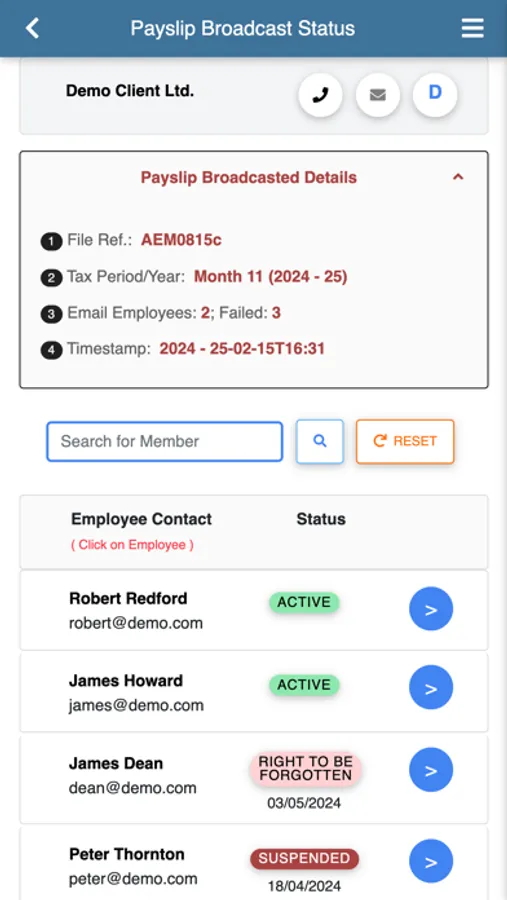Click timestamp 2024 - 25-02-15T16:31
Image resolution: width=507 pixels, height=900 pixels.
pyautogui.click(x=242, y=348)
